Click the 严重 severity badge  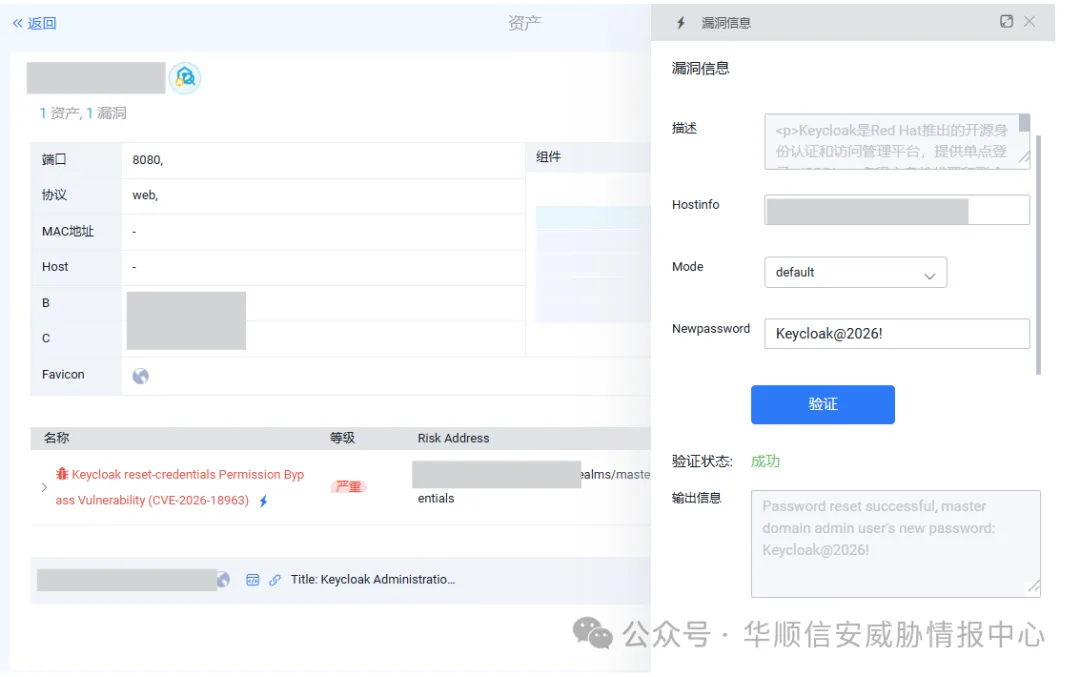point(348,487)
